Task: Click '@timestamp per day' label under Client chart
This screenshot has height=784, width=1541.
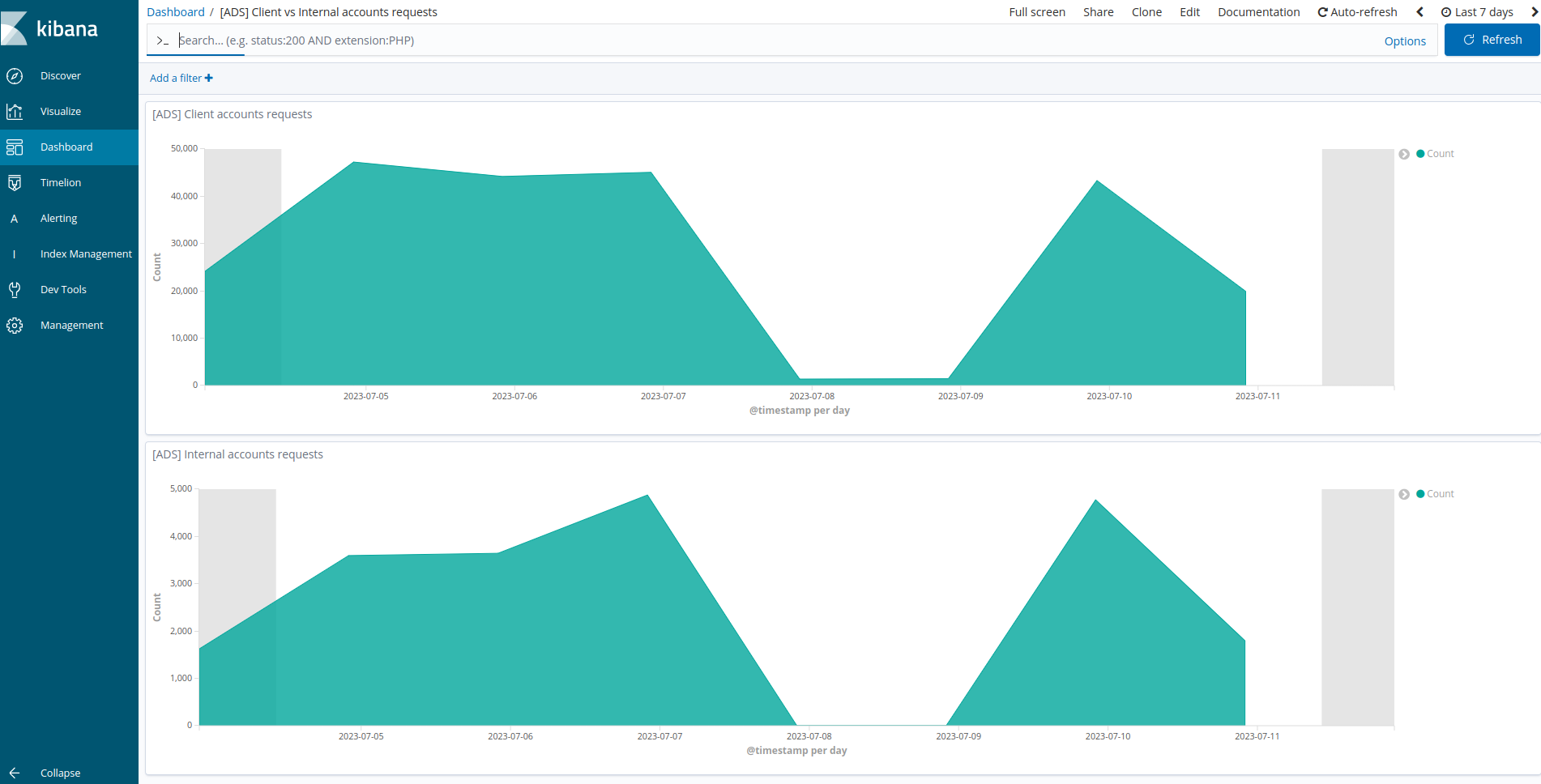Action: (800, 411)
